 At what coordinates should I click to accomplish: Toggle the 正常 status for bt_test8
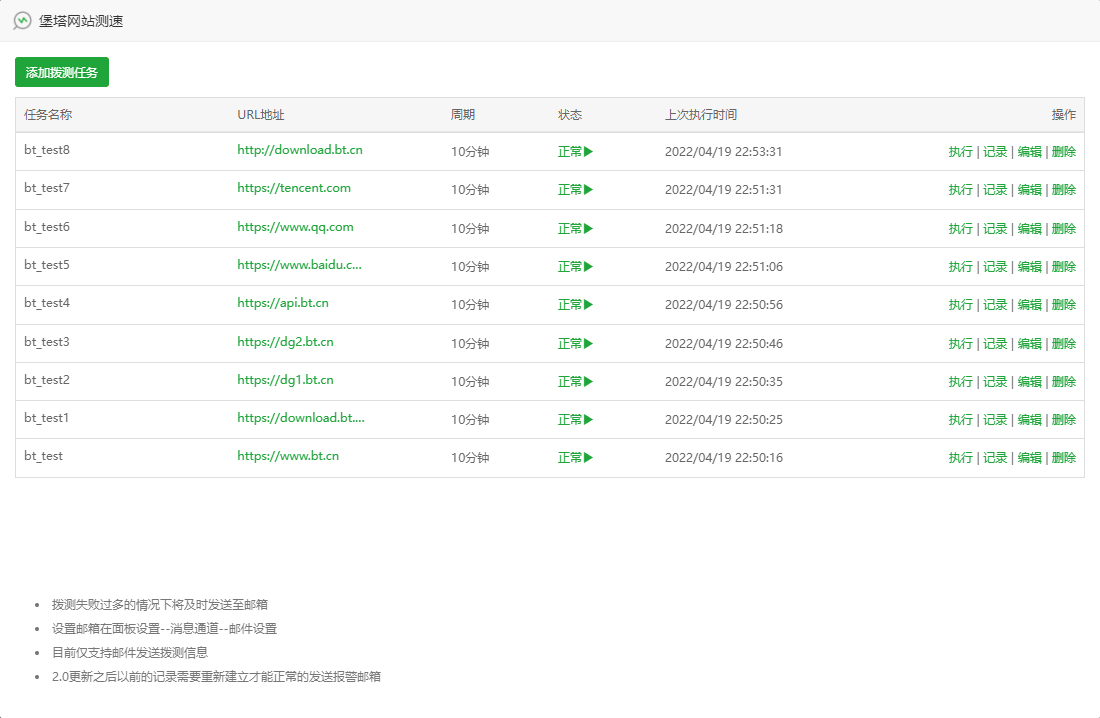point(575,152)
